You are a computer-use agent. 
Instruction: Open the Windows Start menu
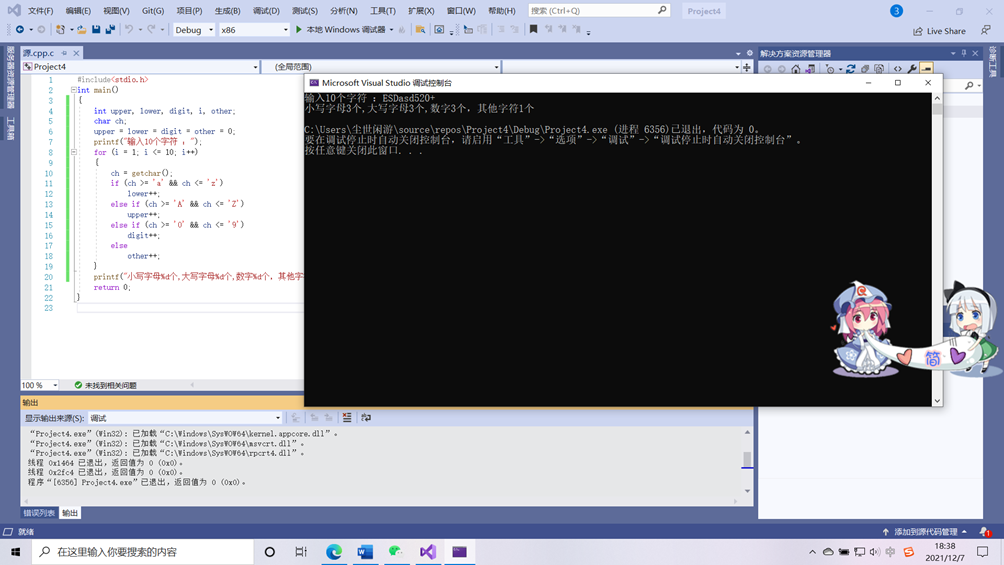[15, 552]
